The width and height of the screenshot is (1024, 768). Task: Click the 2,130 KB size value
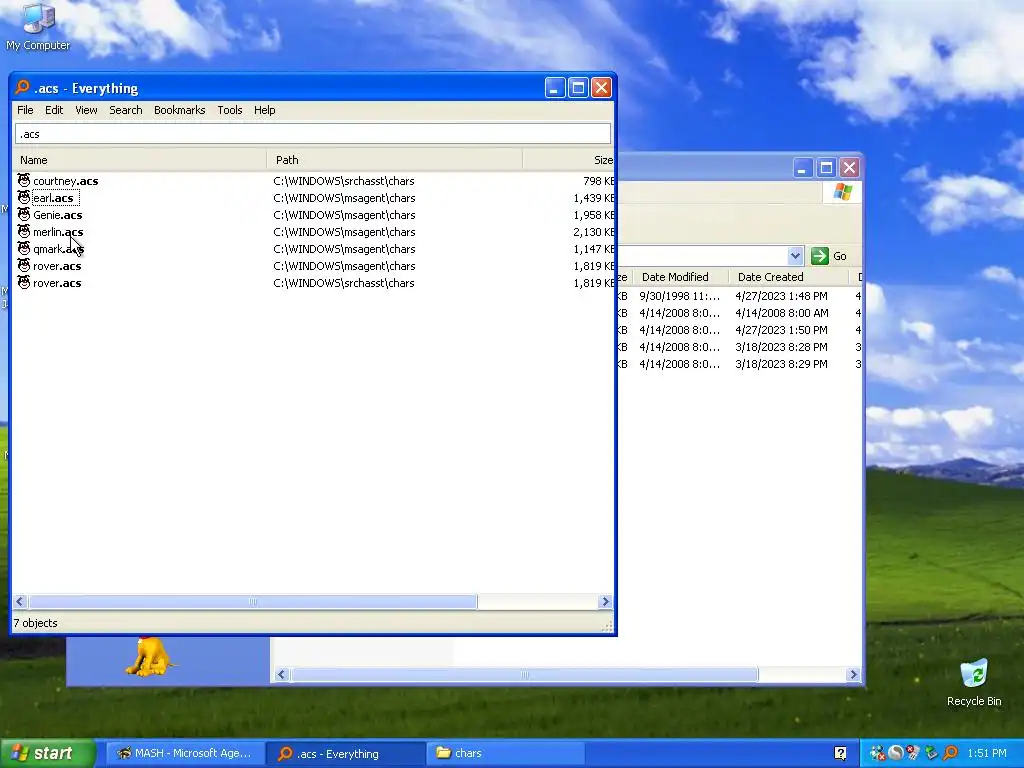[594, 232]
